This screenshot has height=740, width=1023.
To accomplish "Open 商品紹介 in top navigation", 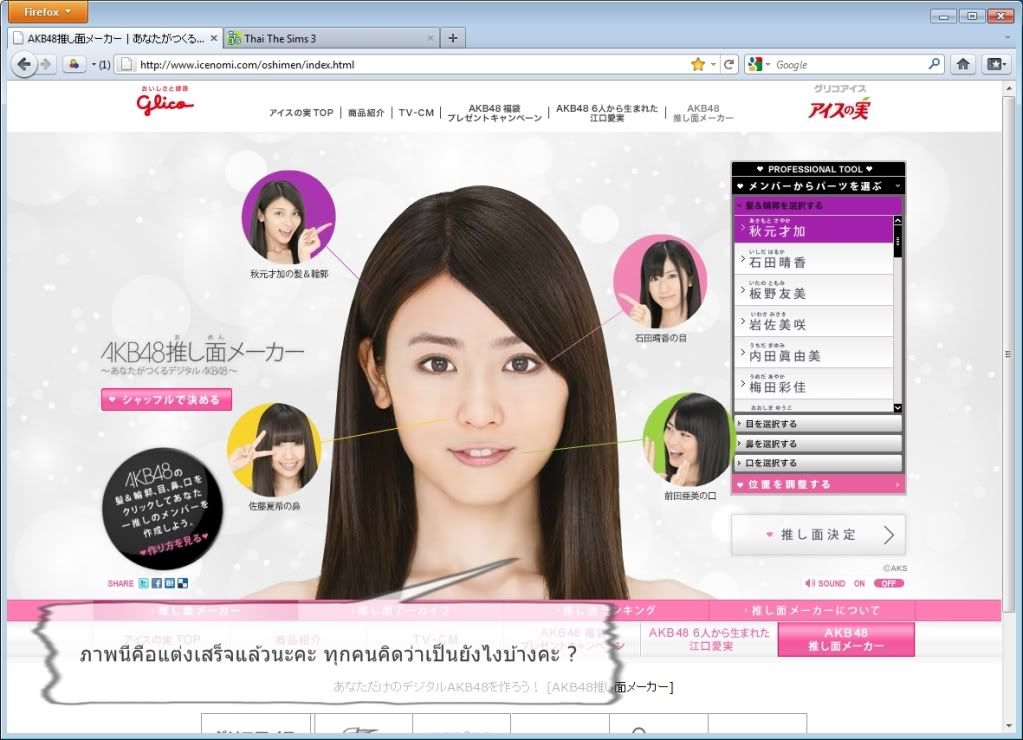I will [366, 112].
